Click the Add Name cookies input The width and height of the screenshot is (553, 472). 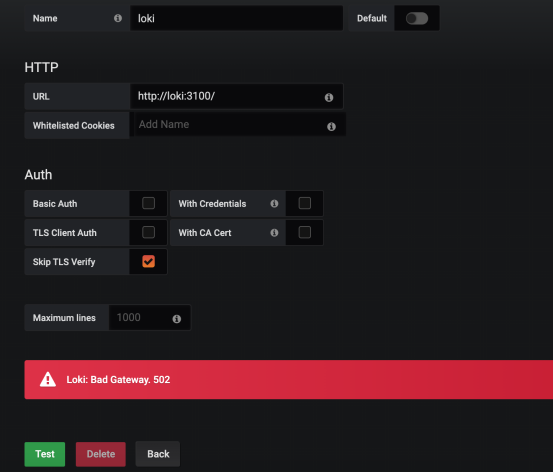coord(239,125)
